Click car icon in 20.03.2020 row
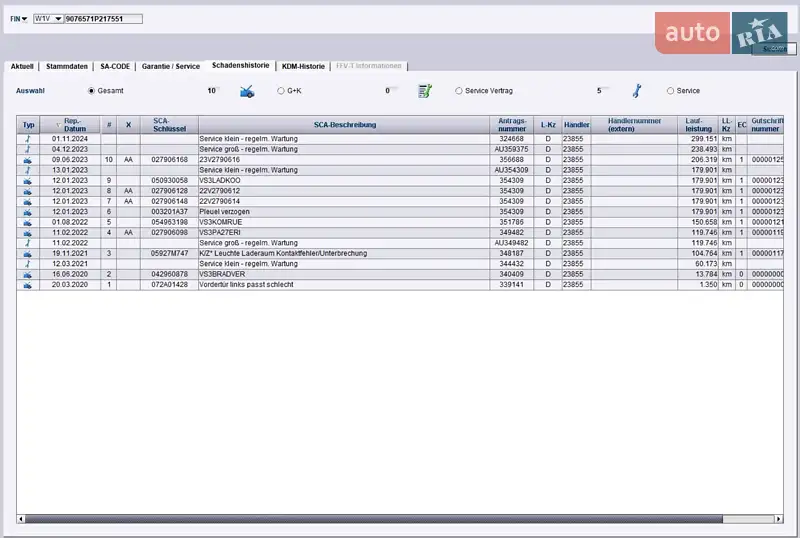 pyautogui.click(x=28, y=285)
